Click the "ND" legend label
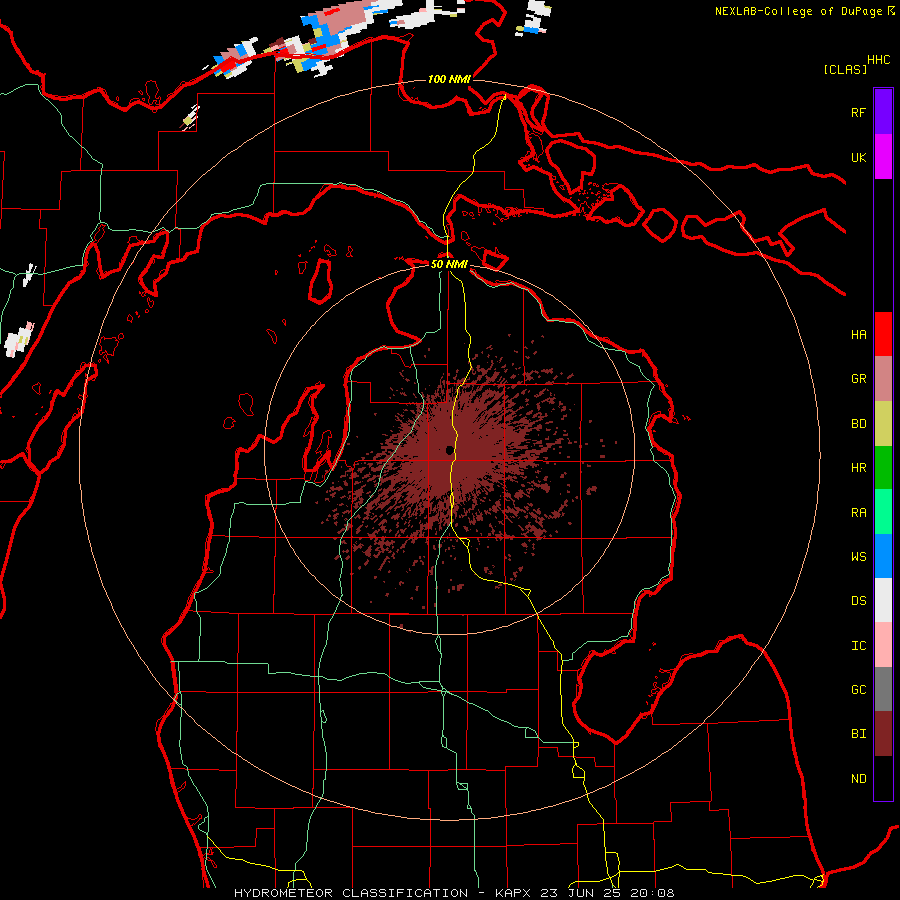This screenshot has height=900, width=900. (858, 778)
